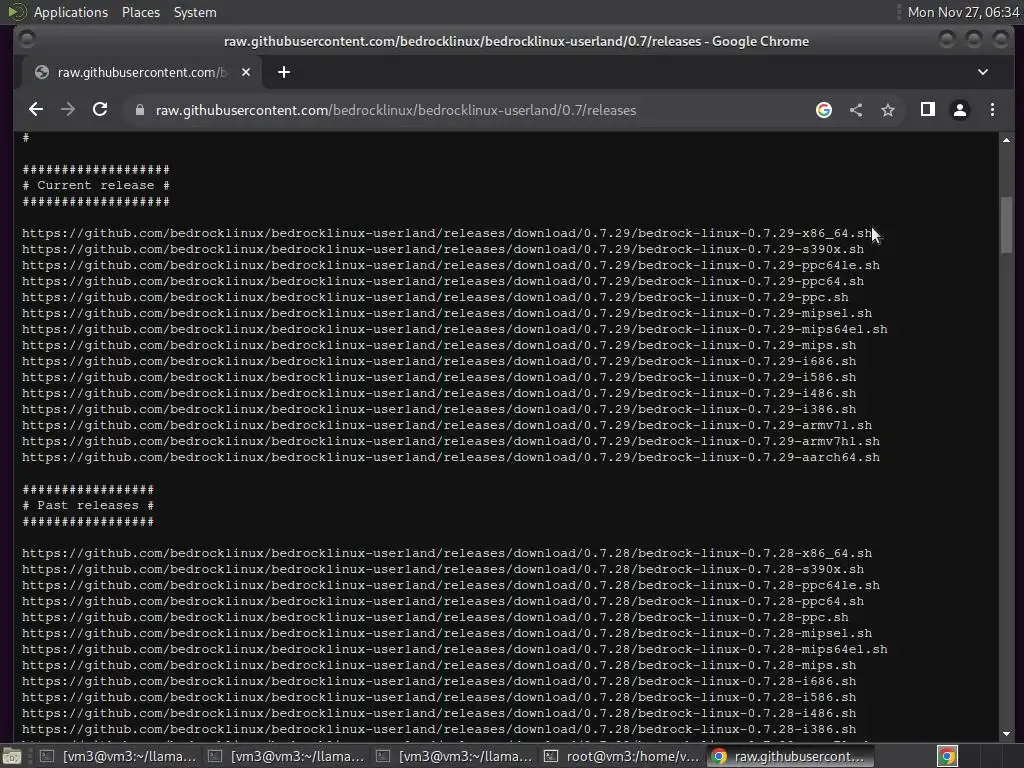
Task: Close the raw.githubusercontent.com tab
Action: tap(246, 72)
